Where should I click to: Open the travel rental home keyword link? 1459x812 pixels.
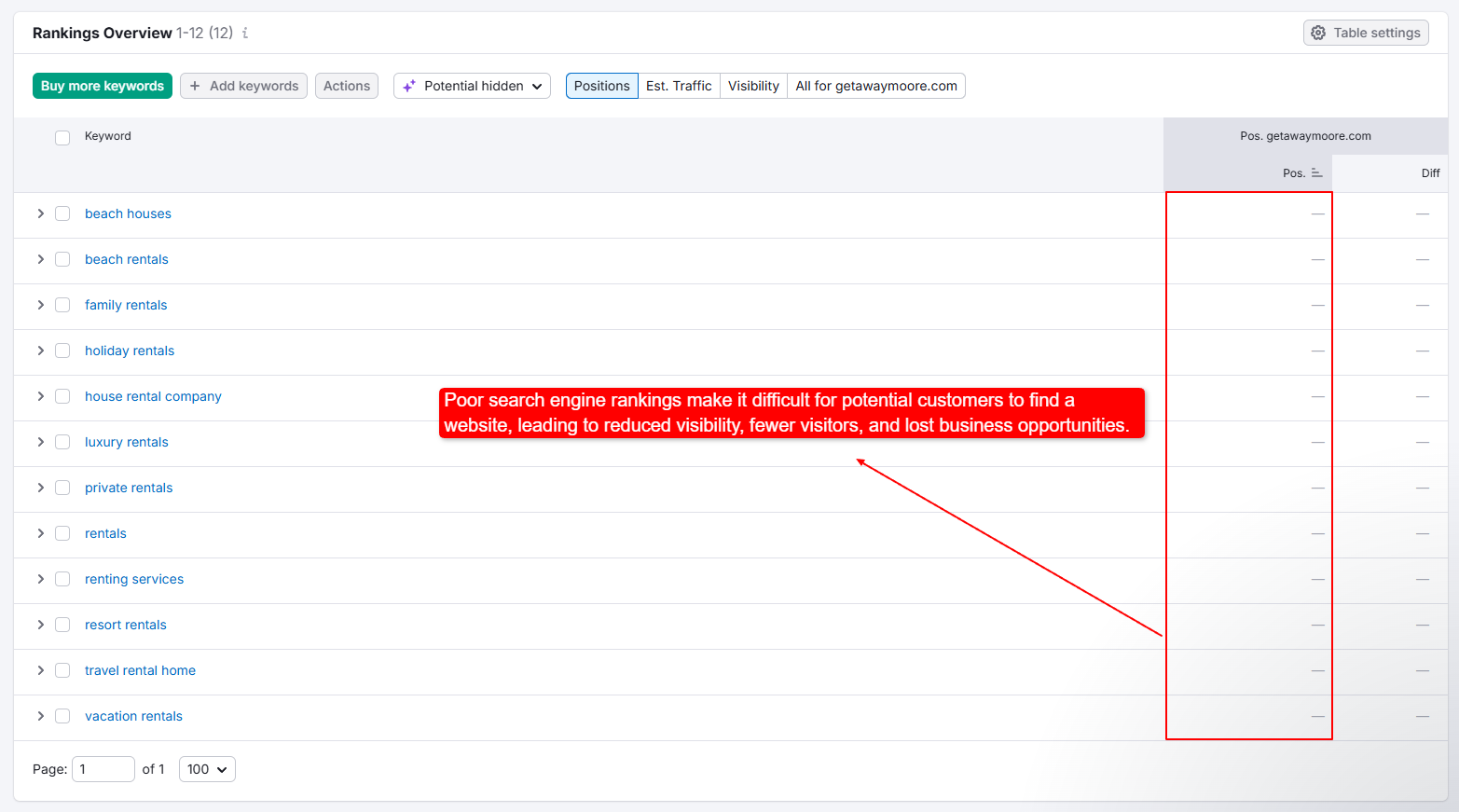140,670
